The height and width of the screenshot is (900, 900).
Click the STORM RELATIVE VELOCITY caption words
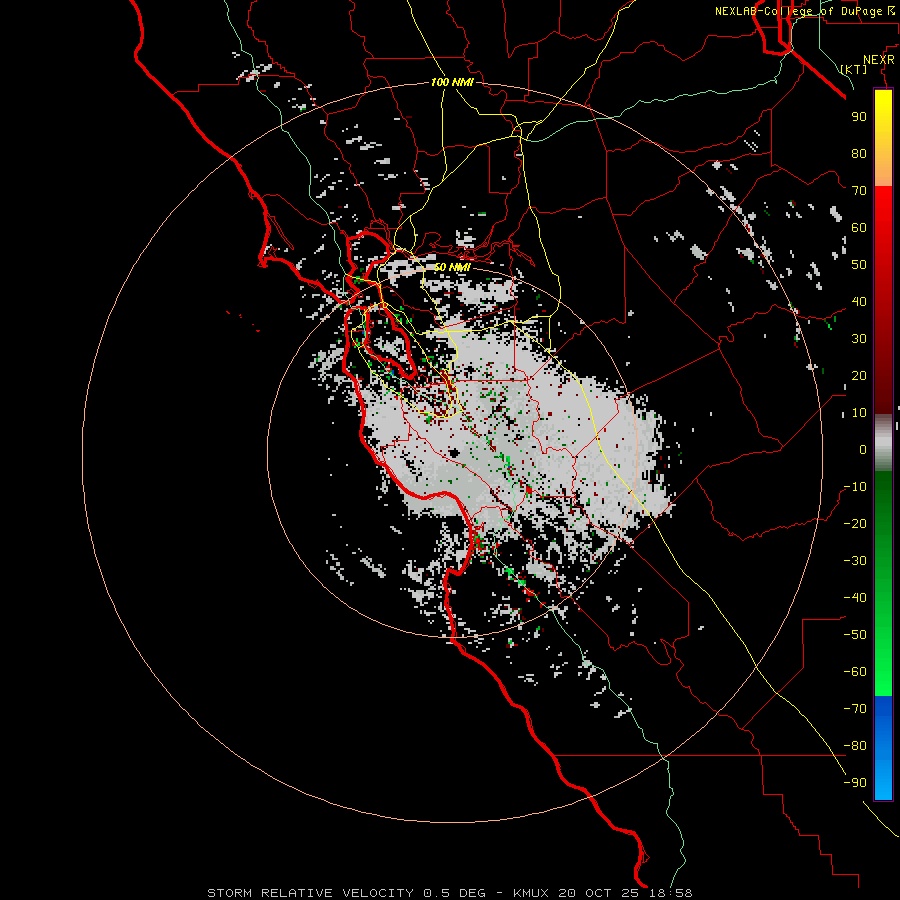pyautogui.click(x=310, y=893)
